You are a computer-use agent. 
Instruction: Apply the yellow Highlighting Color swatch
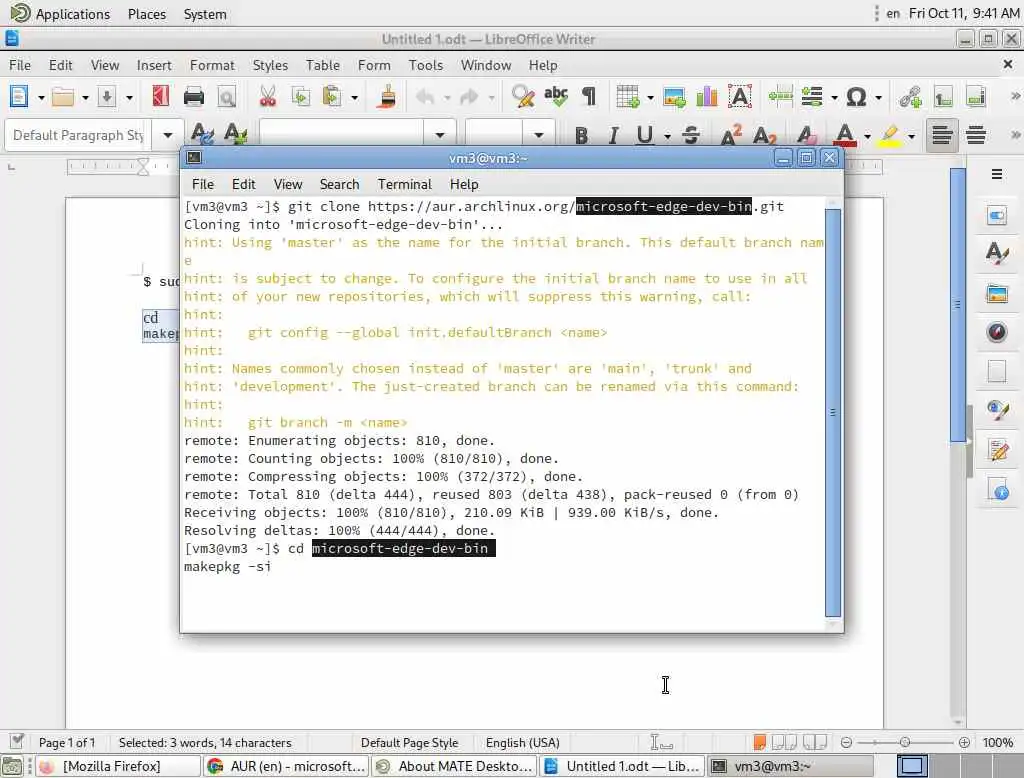click(x=889, y=135)
